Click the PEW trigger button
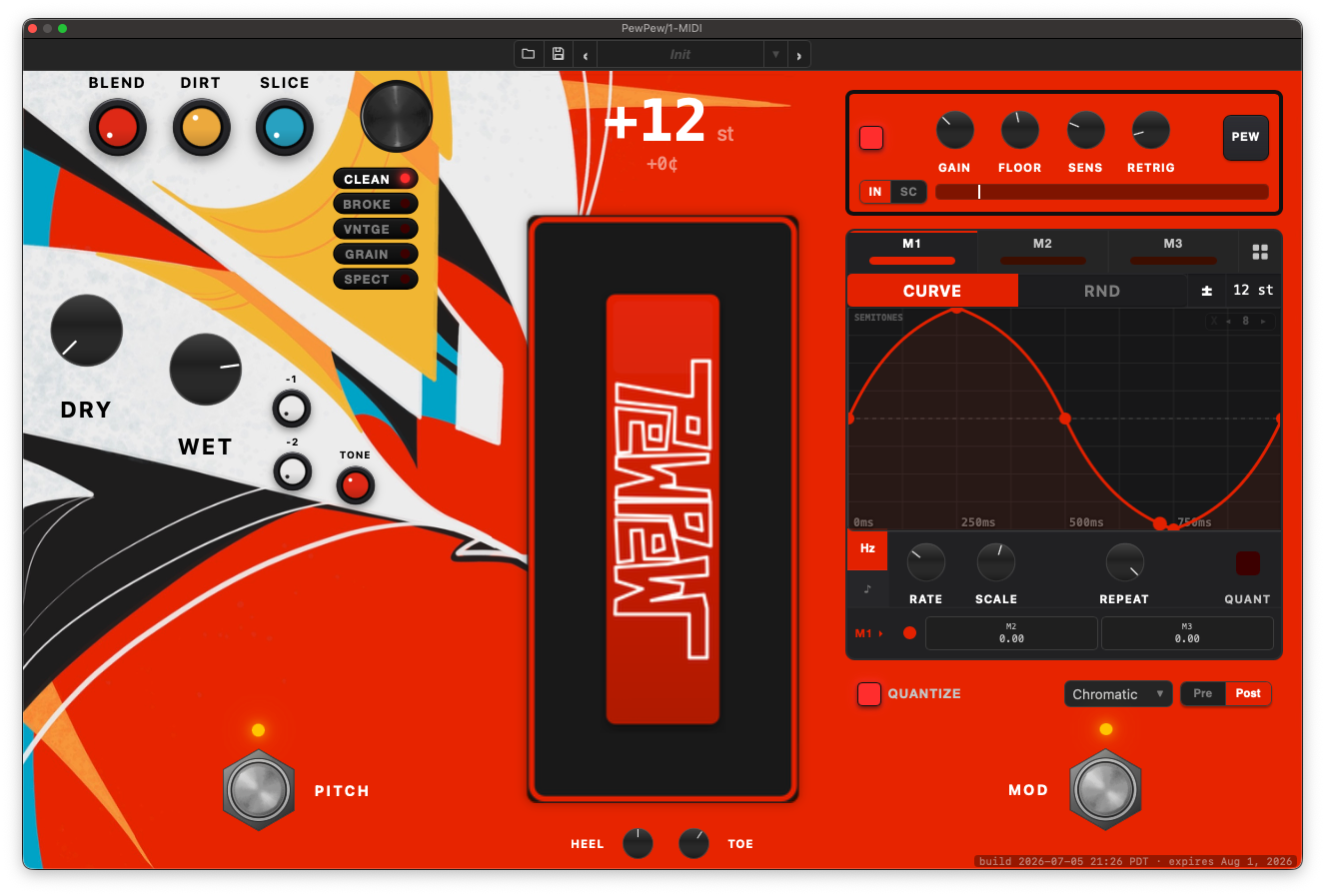 click(1246, 138)
